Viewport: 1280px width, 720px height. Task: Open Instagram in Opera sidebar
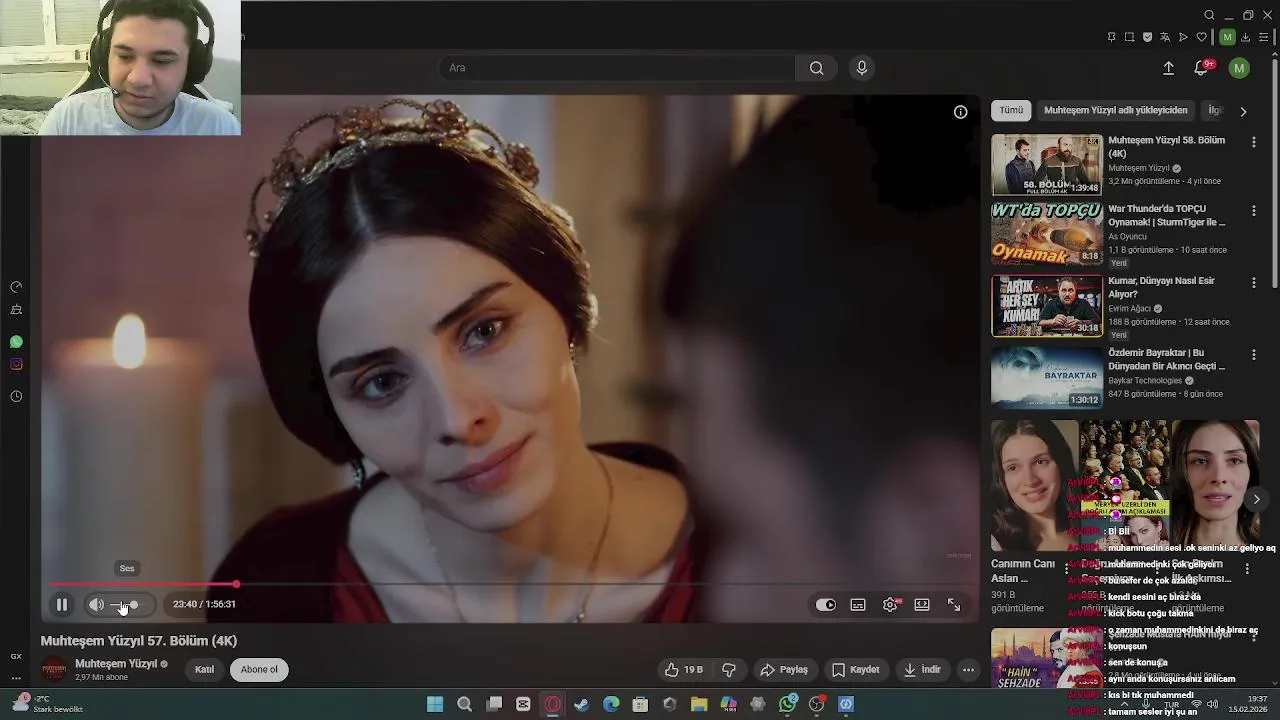[x=16, y=364]
